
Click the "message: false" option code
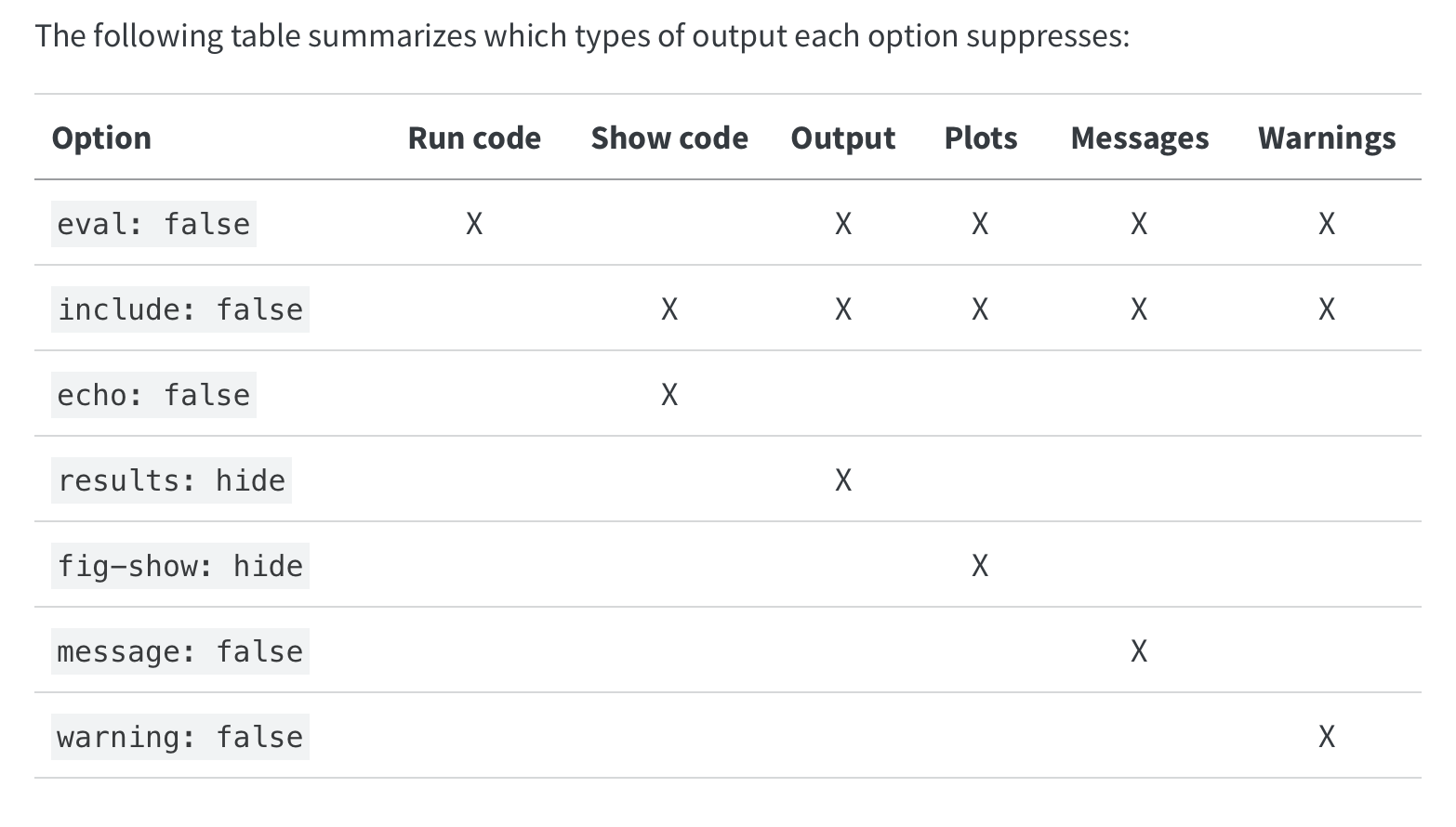(x=180, y=651)
